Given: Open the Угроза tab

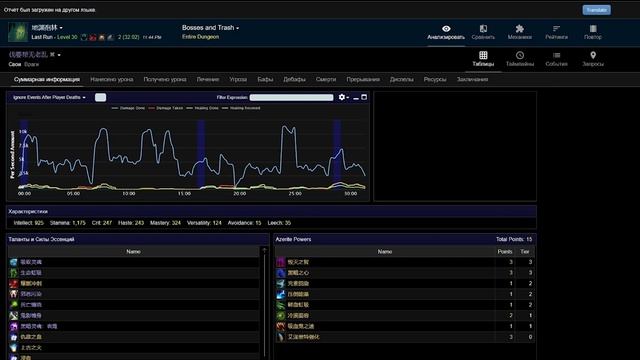Looking at the screenshot, I should coord(238,80).
